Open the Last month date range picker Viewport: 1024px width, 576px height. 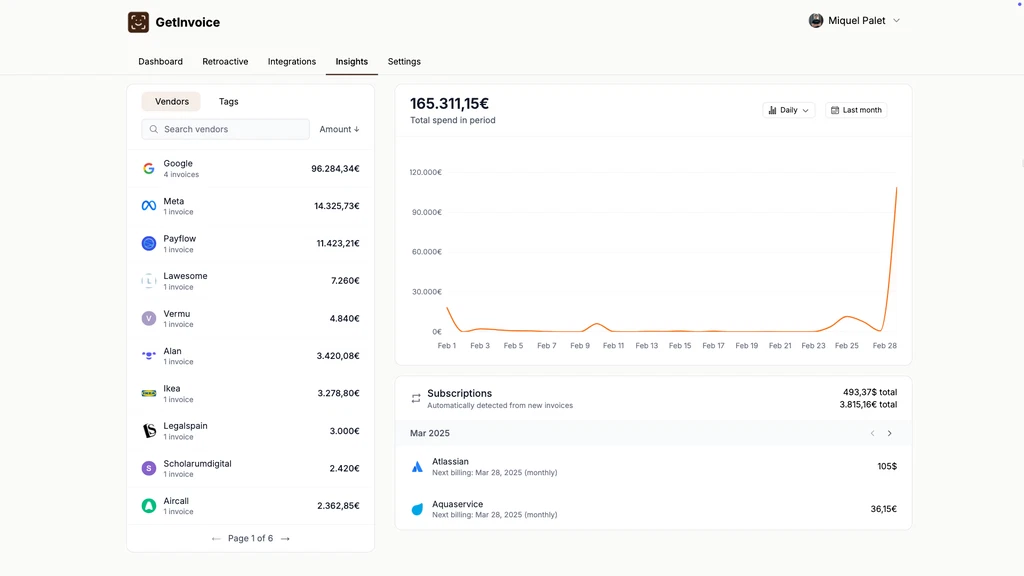coord(856,110)
